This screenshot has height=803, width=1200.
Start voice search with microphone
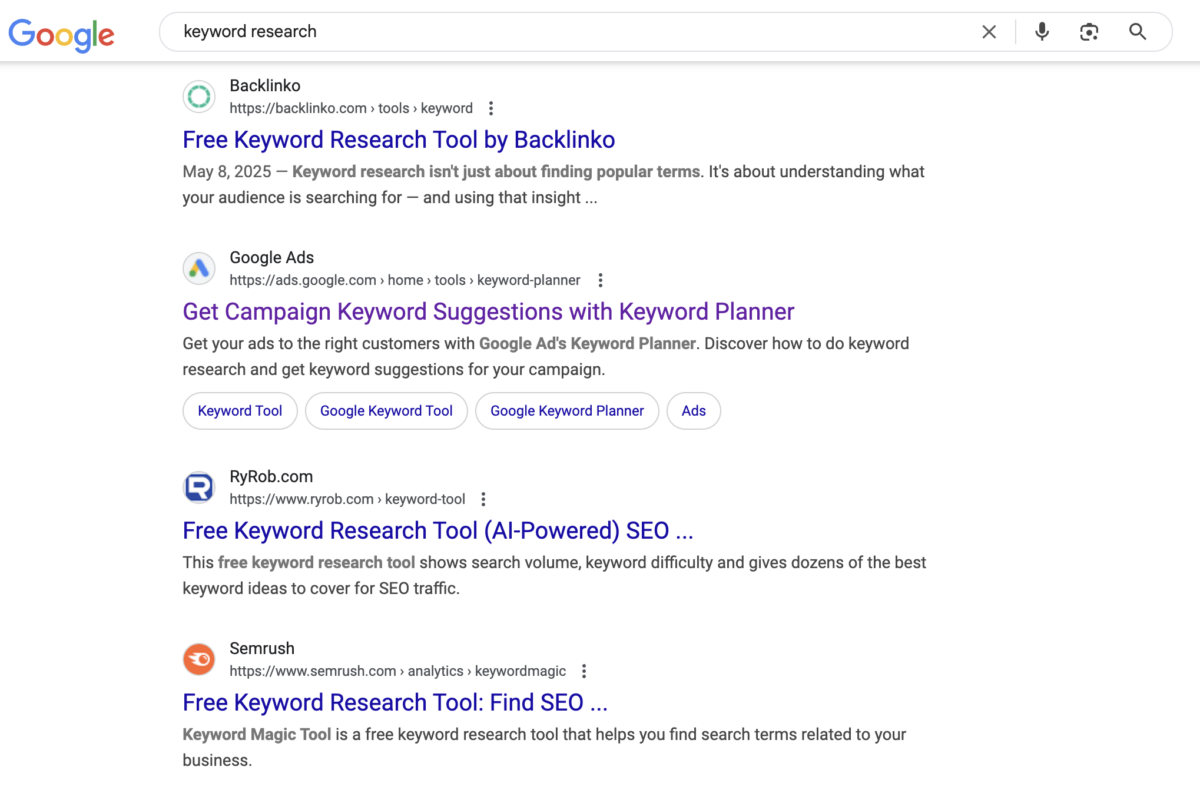tap(1042, 32)
